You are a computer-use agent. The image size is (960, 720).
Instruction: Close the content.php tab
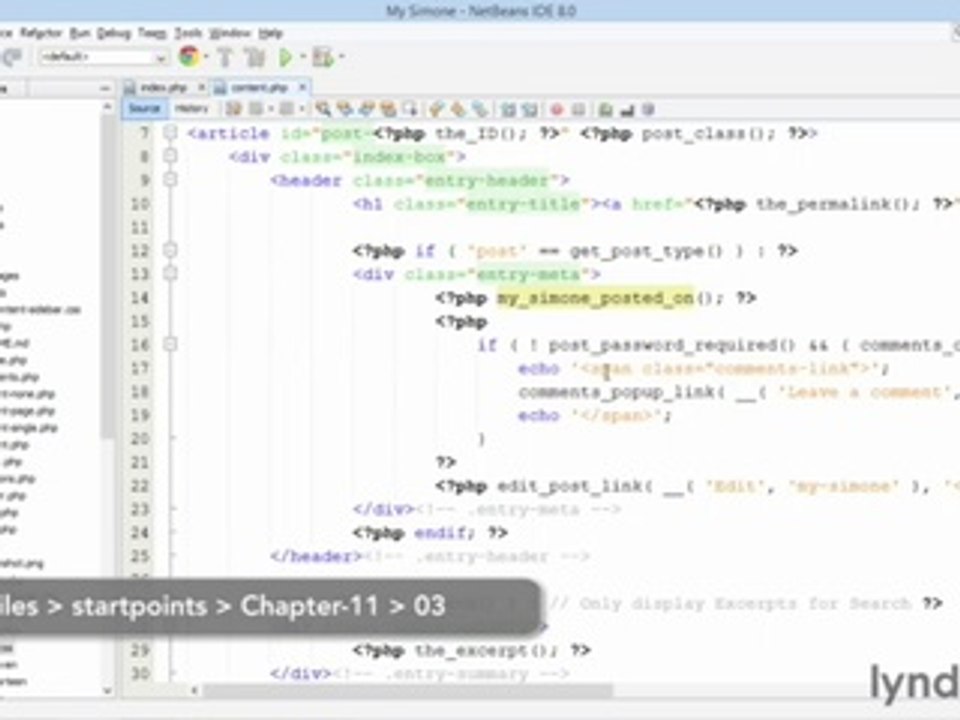(x=302, y=88)
